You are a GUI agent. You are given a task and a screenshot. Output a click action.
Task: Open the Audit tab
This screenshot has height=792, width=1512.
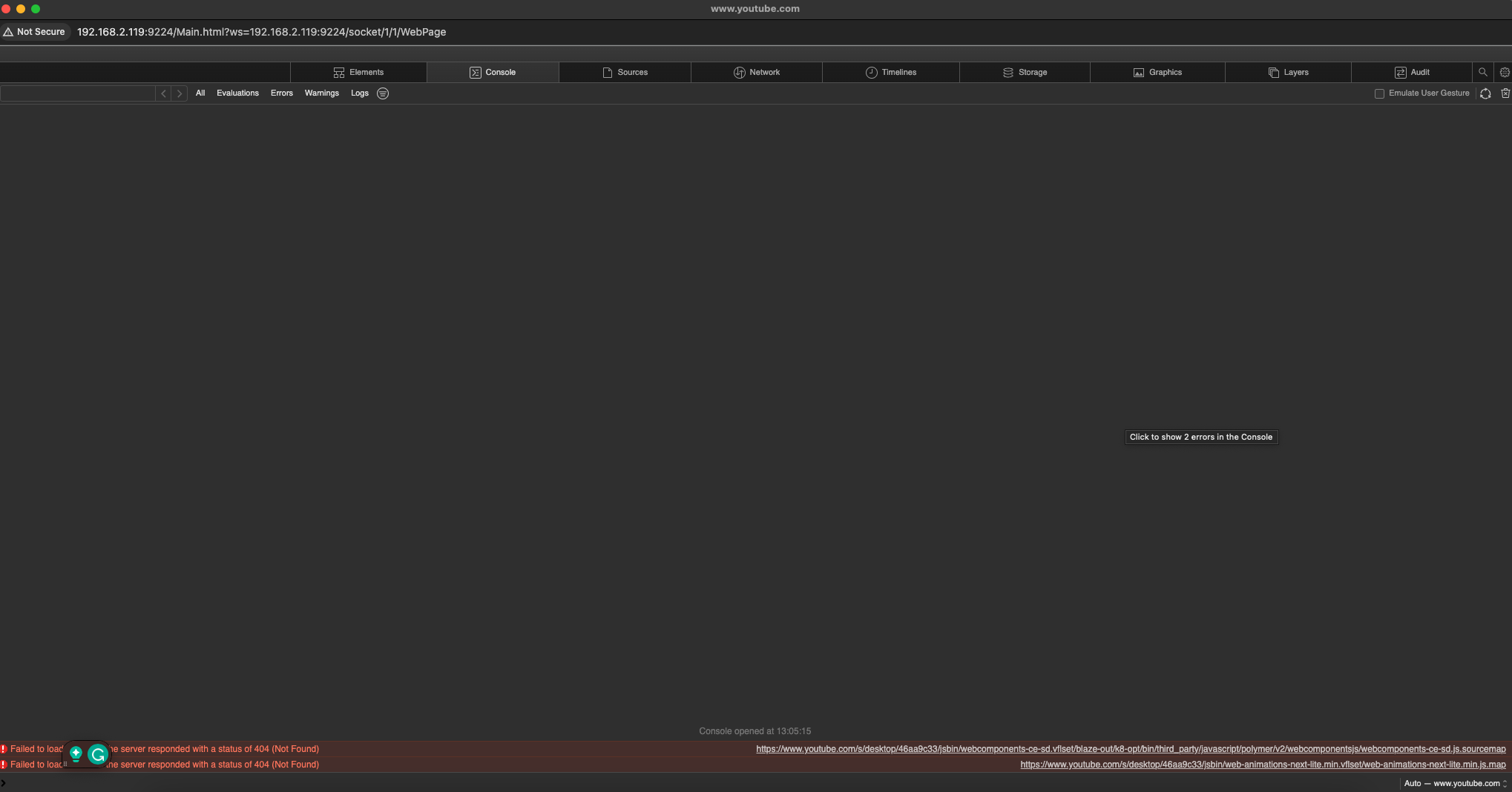coord(1412,72)
